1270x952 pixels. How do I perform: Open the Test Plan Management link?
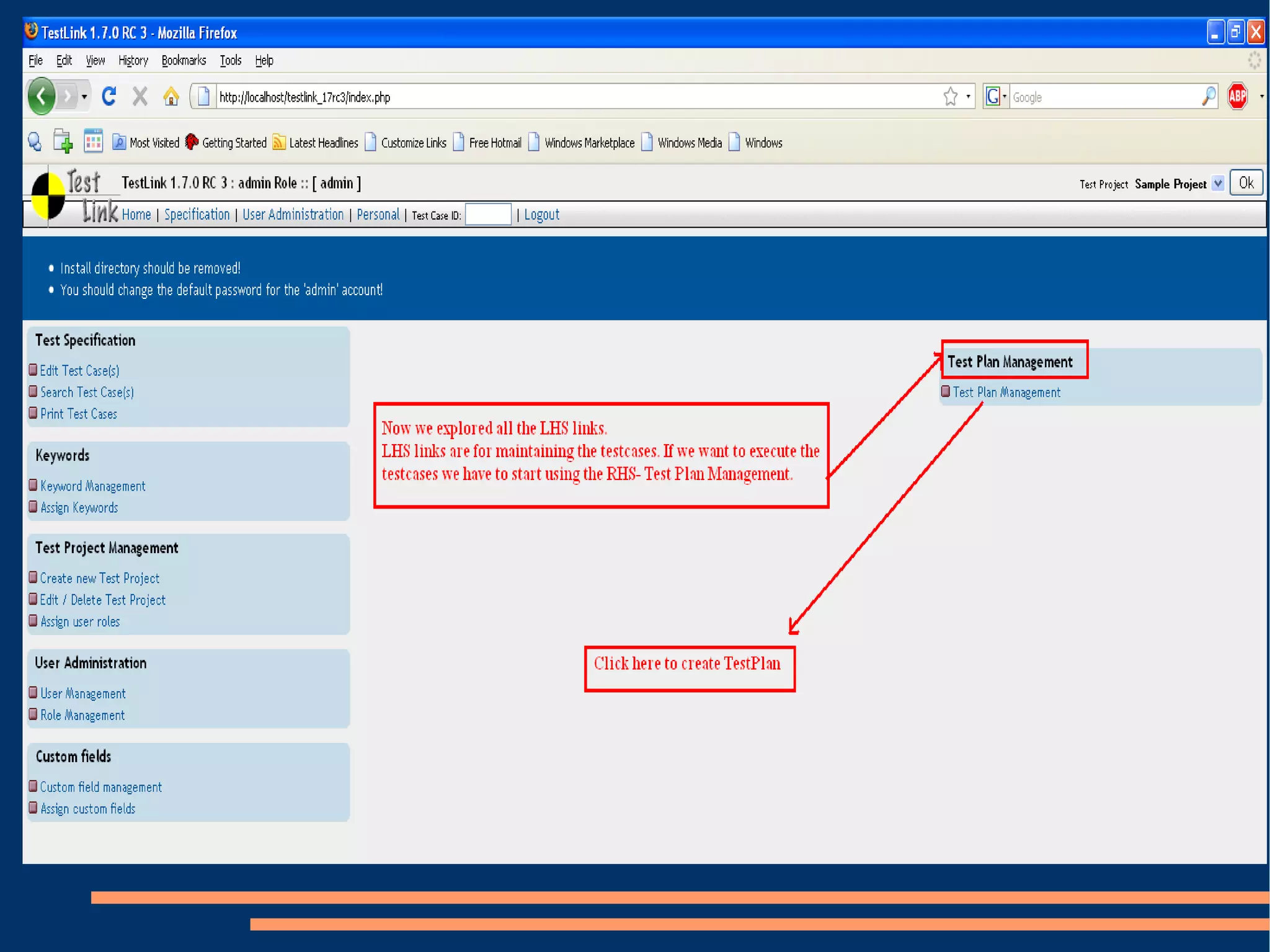1006,392
